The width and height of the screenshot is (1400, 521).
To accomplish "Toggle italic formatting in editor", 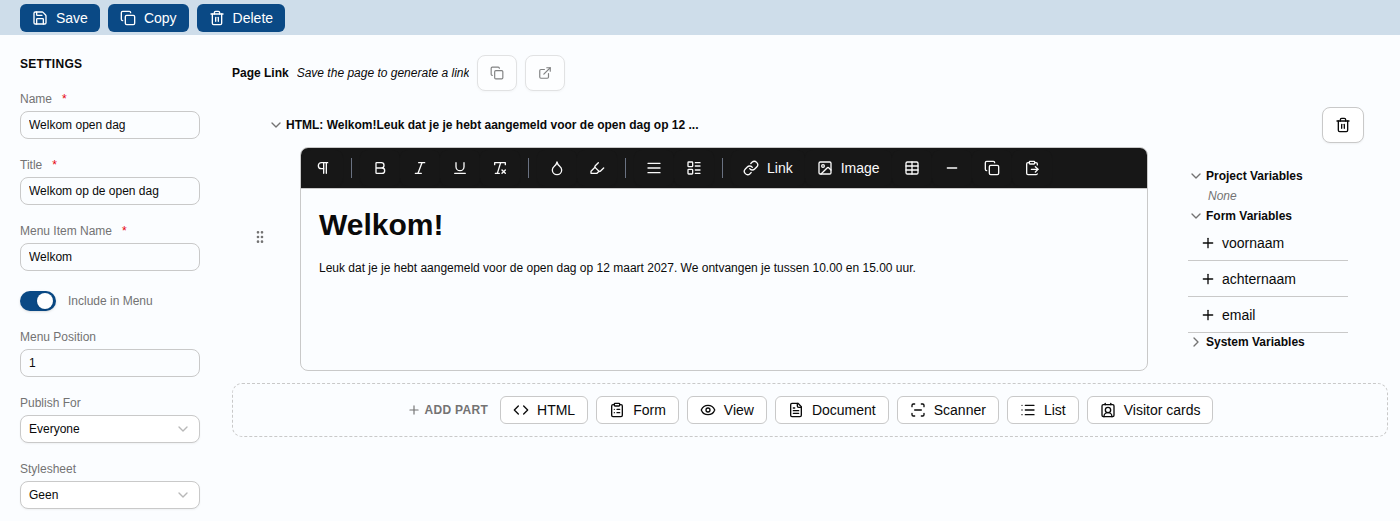I will click(x=420, y=168).
